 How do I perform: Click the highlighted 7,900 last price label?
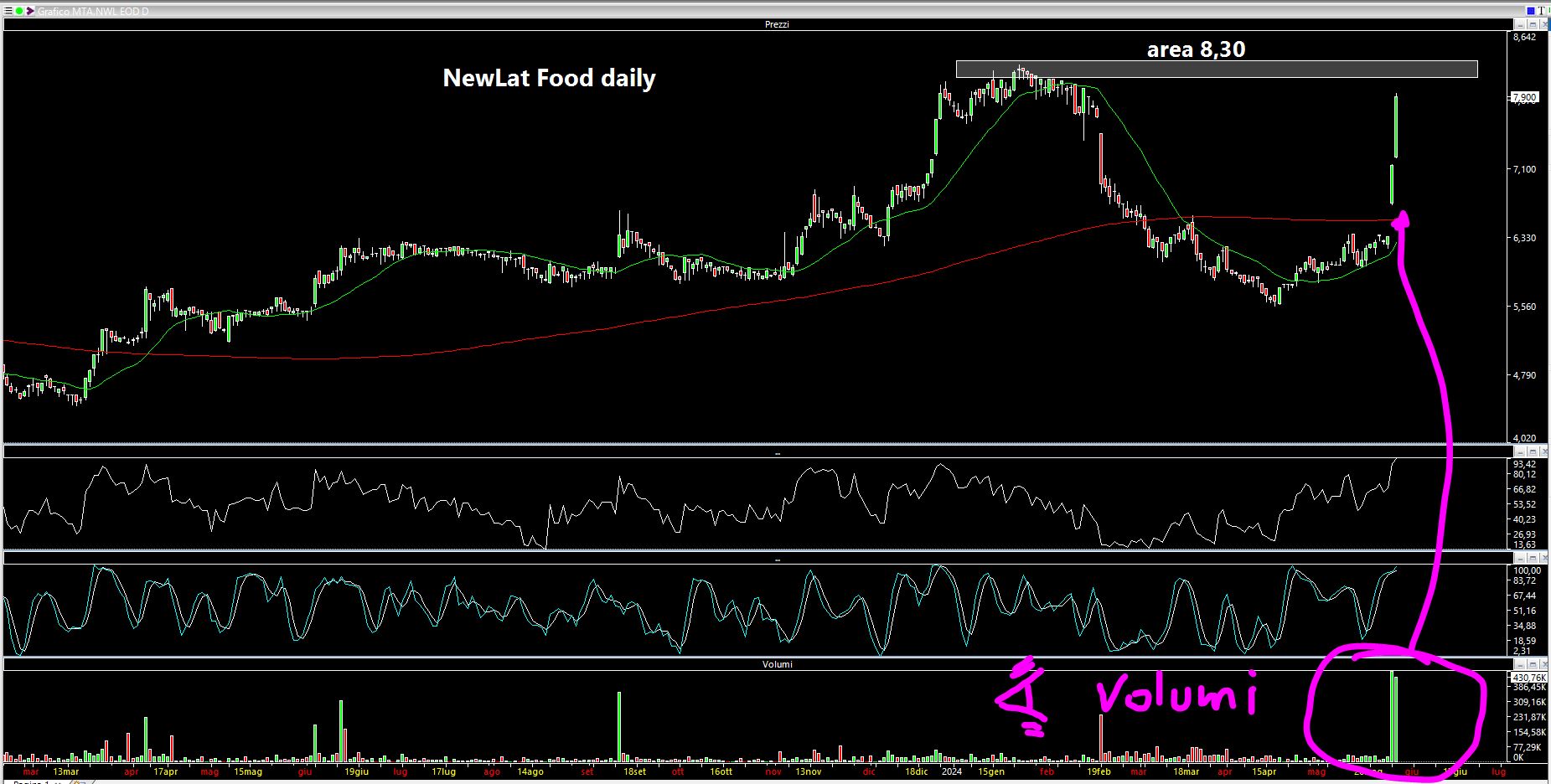[1525, 97]
